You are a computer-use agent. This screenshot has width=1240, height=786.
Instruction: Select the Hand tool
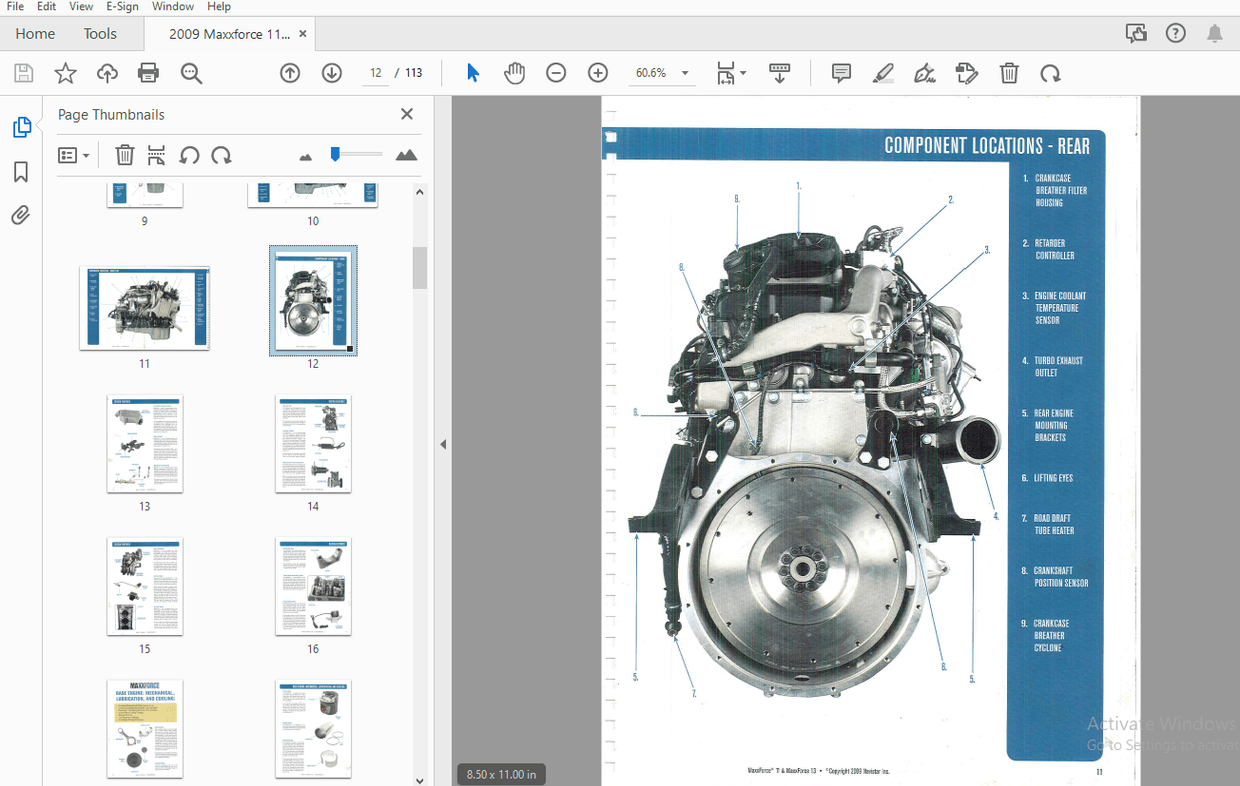point(514,72)
